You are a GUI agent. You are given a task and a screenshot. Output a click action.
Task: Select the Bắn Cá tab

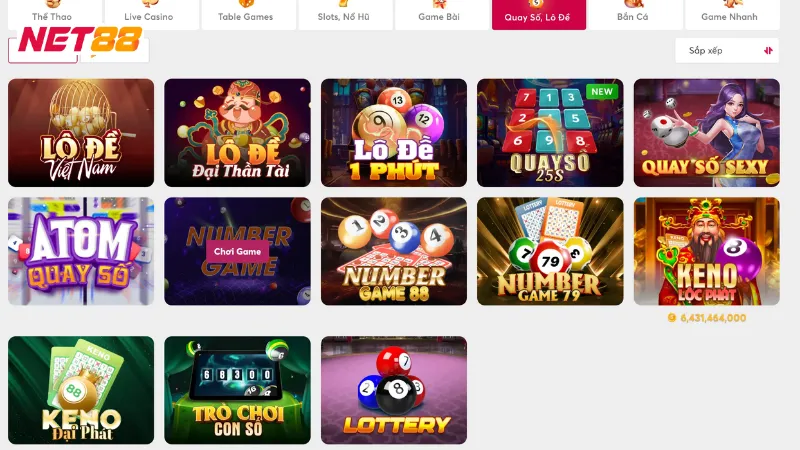(x=633, y=14)
